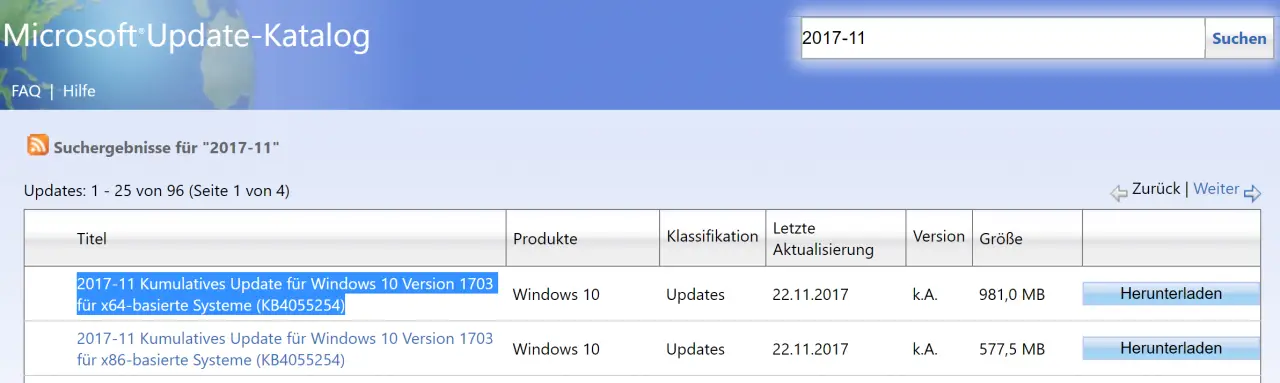1280x383 pixels.
Task: Click the 981,0 MB size cell
Action: point(1012,294)
